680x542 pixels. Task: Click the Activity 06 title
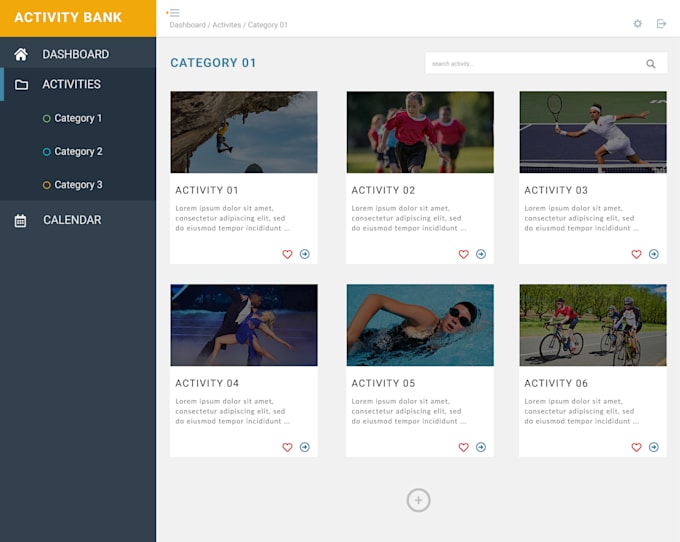click(x=556, y=383)
